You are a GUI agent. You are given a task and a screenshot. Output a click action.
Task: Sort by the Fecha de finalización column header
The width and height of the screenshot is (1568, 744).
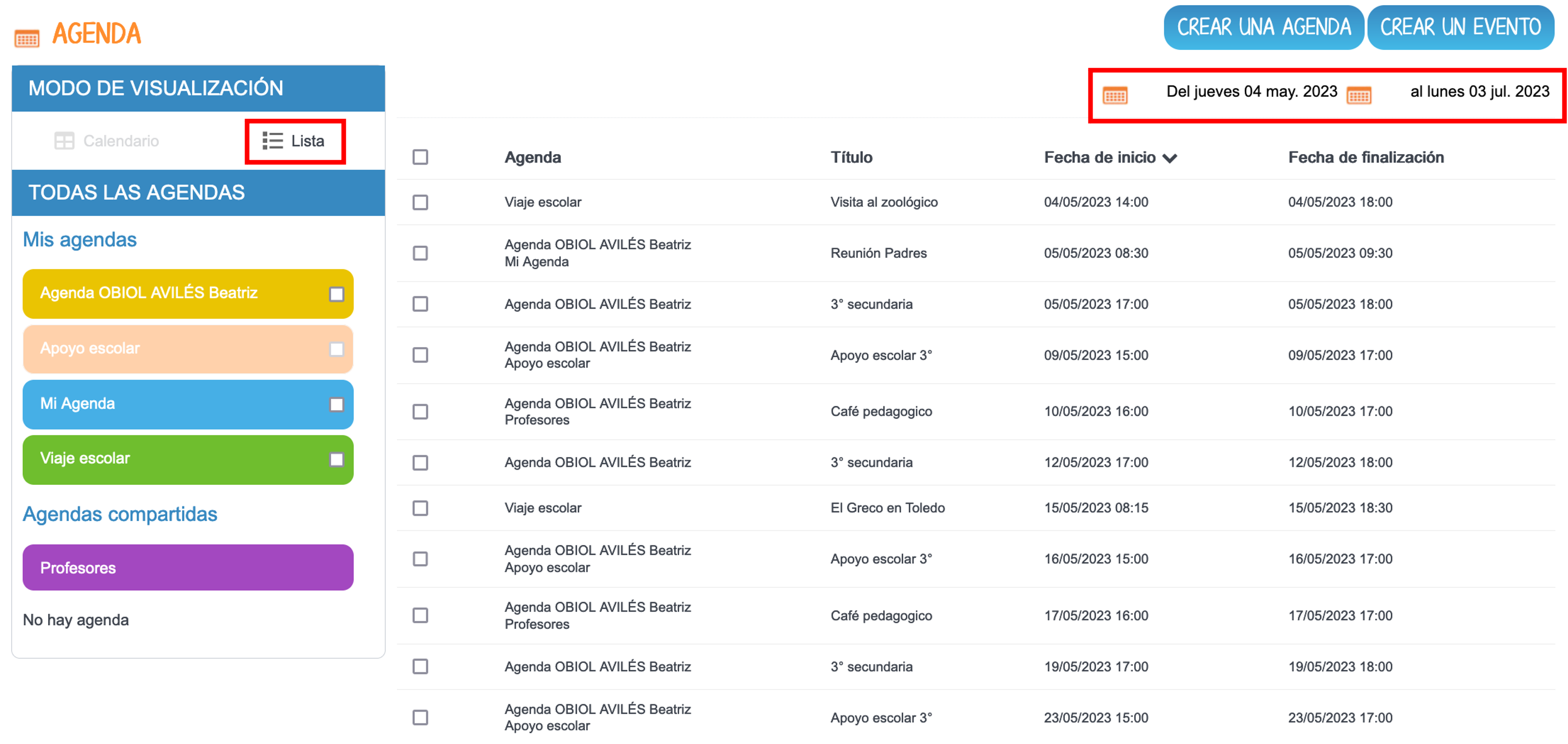tap(1365, 158)
